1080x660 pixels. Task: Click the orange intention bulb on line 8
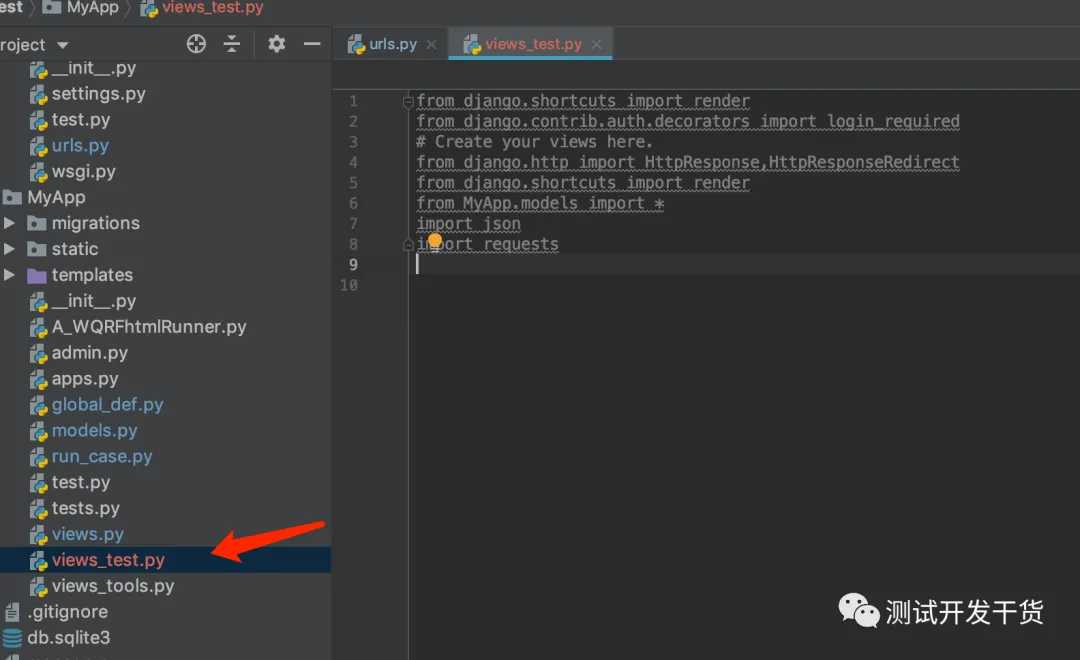click(435, 240)
